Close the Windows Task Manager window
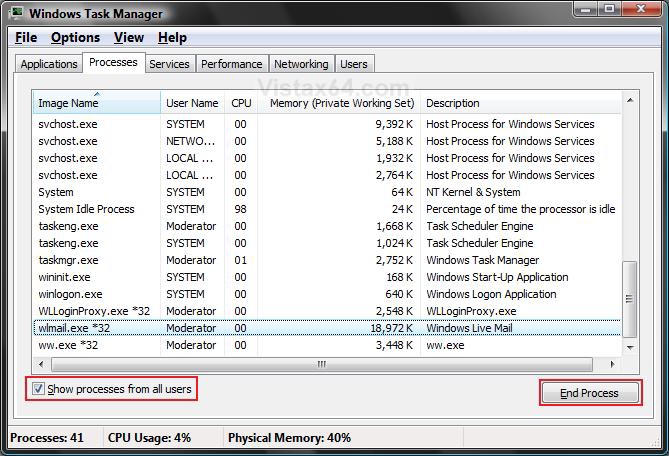669x456 pixels. (x=641, y=9)
